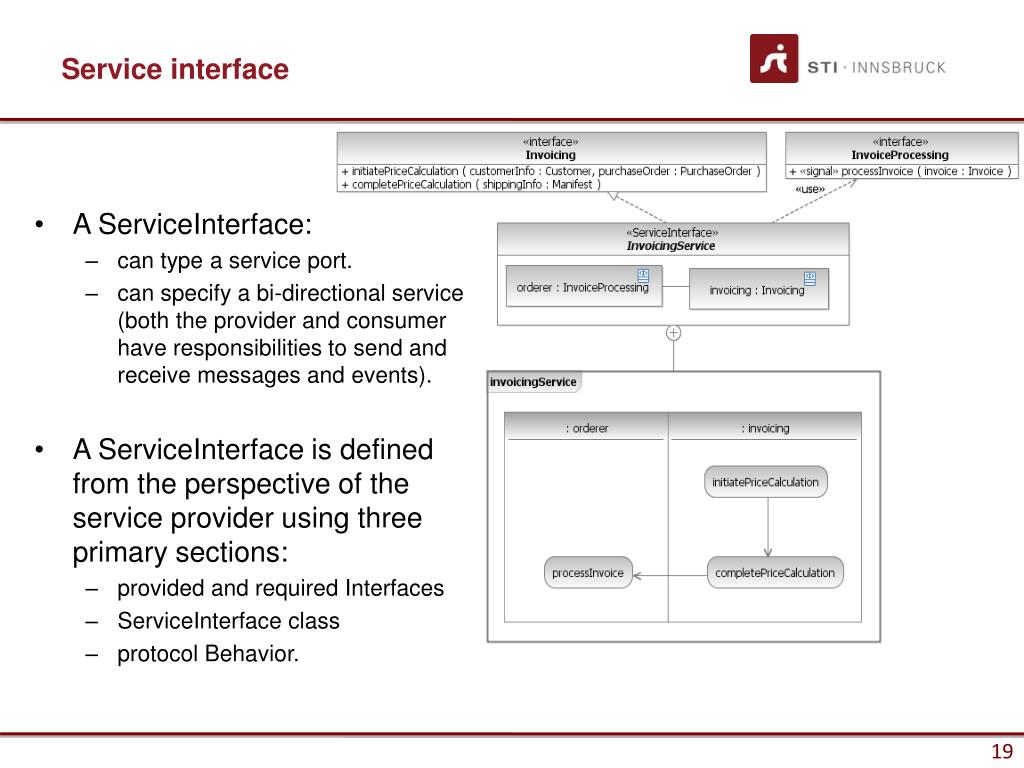Click the : orderer partition header

586,428
